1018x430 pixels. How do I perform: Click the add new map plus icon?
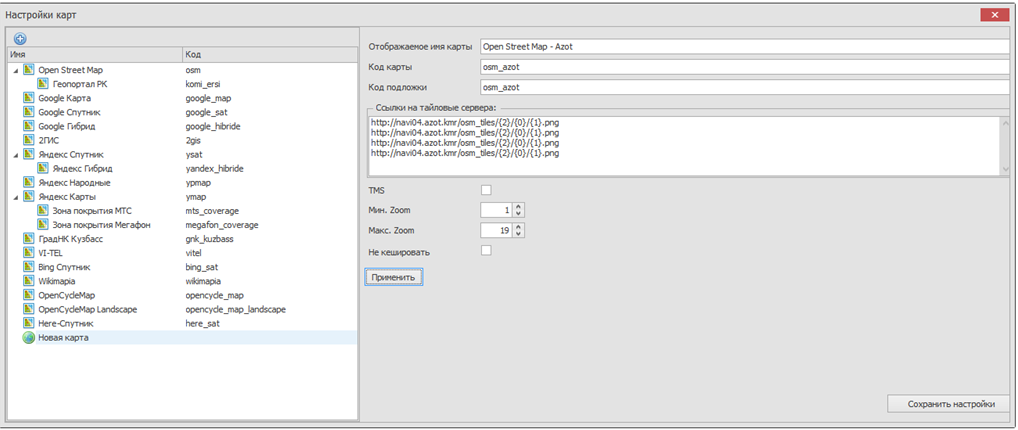coord(20,38)
